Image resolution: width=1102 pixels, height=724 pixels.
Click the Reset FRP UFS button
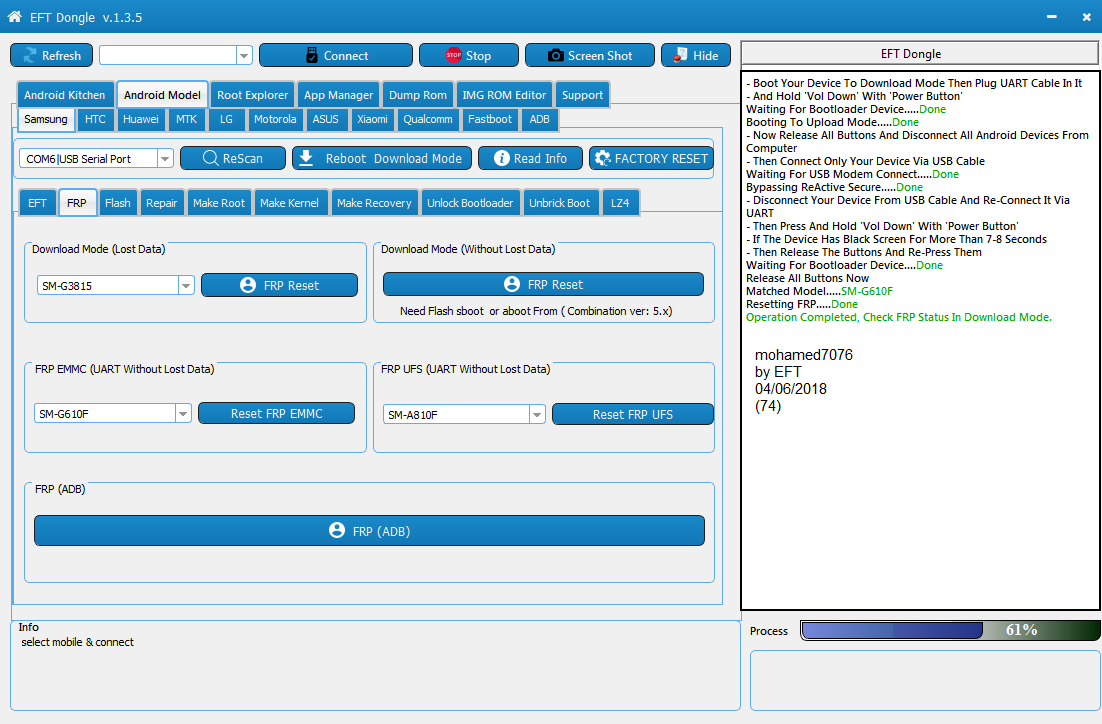click(x=633, y=414)
